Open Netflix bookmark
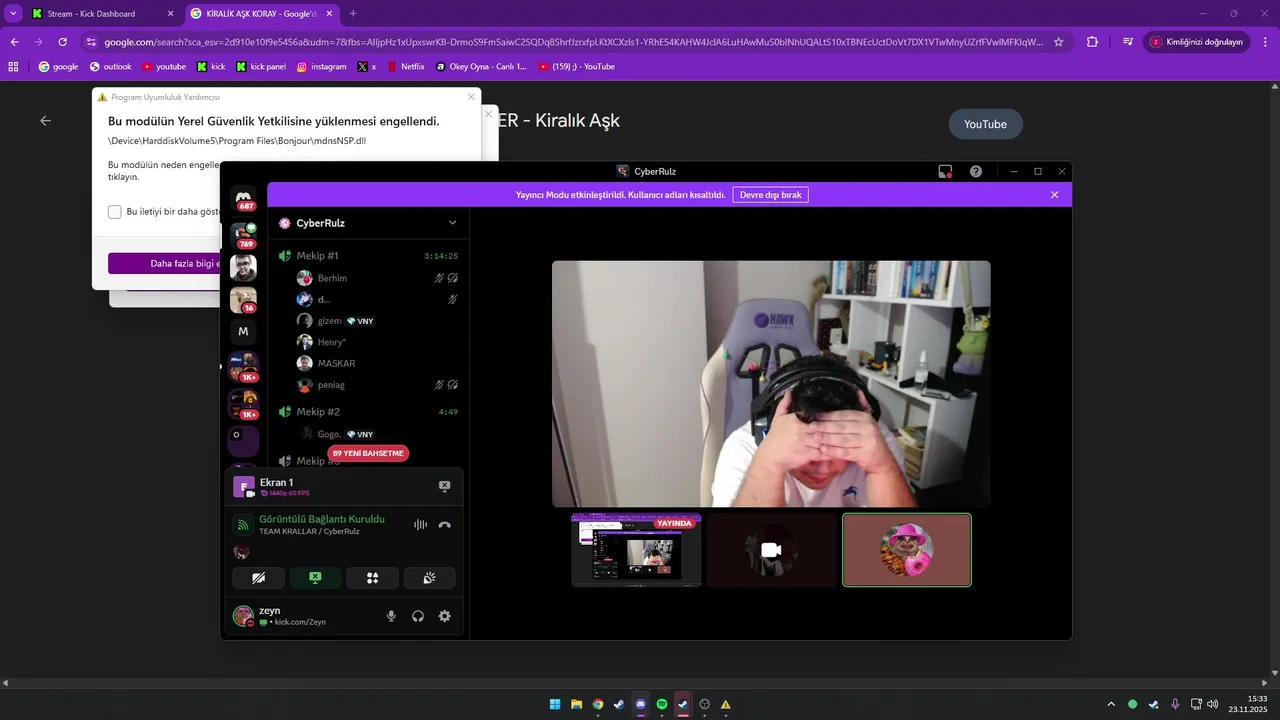The height and width of the screenshot is (720, 1280). click(405, 67)
